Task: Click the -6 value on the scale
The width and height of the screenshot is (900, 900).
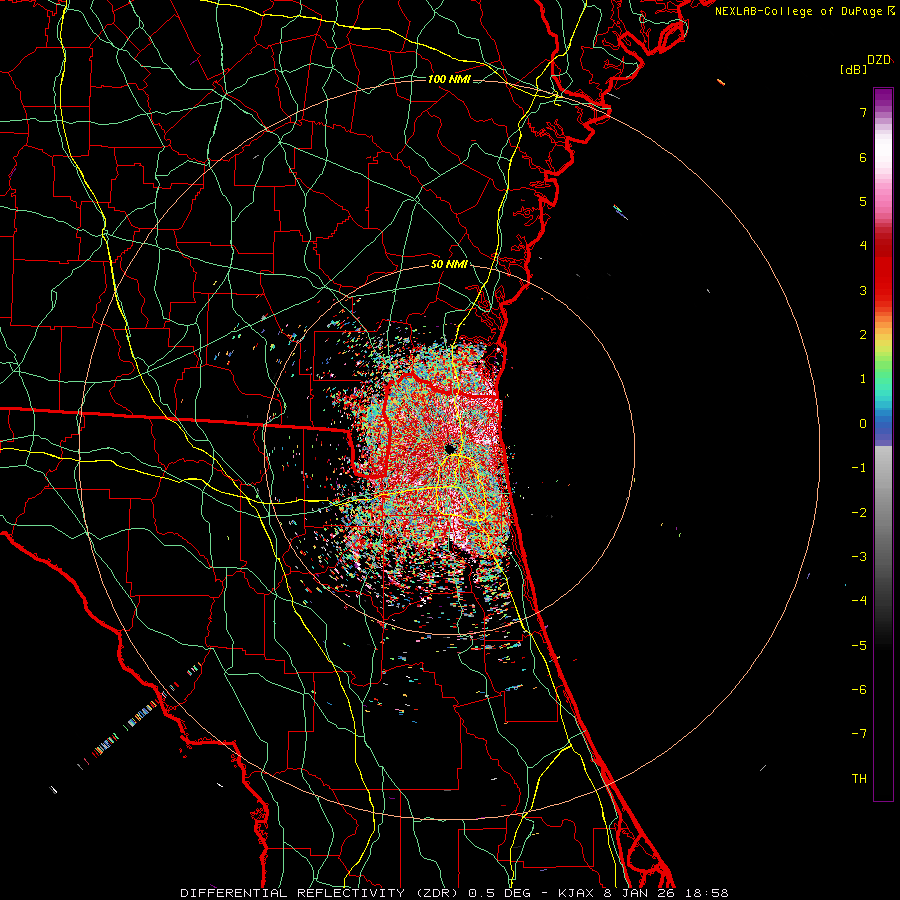Action: 859,690
